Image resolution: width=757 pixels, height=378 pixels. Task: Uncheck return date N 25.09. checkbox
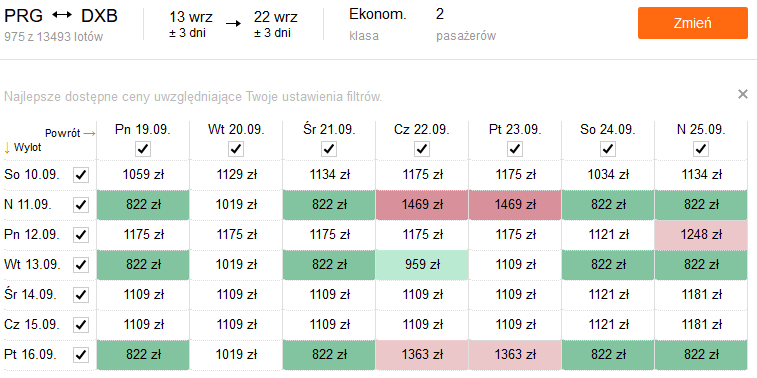coord(701,149)
